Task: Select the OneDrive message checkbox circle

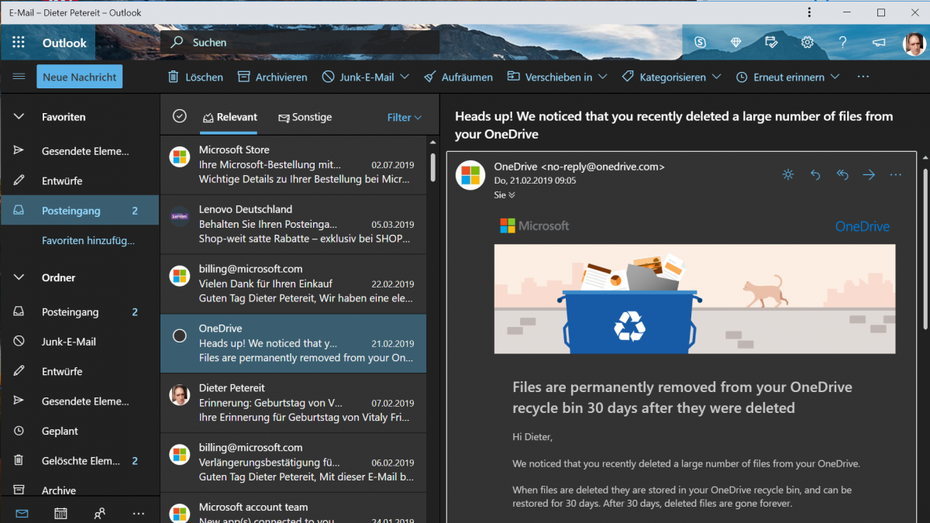Action: coord(180,336)
